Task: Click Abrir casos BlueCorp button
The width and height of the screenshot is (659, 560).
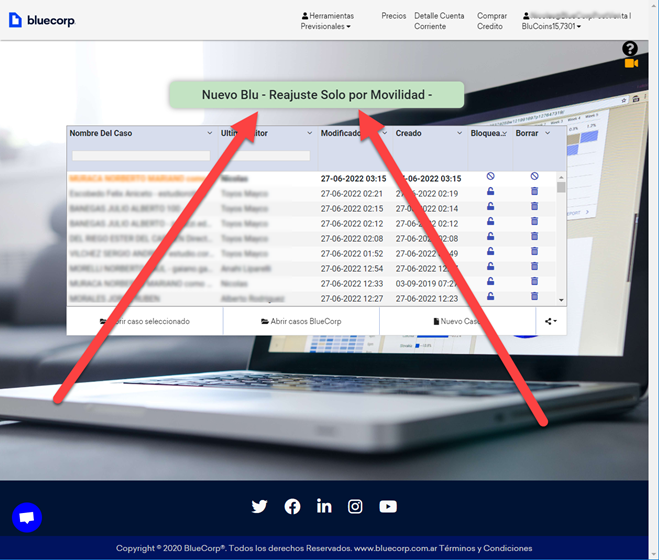Action: tap(301, 321)
